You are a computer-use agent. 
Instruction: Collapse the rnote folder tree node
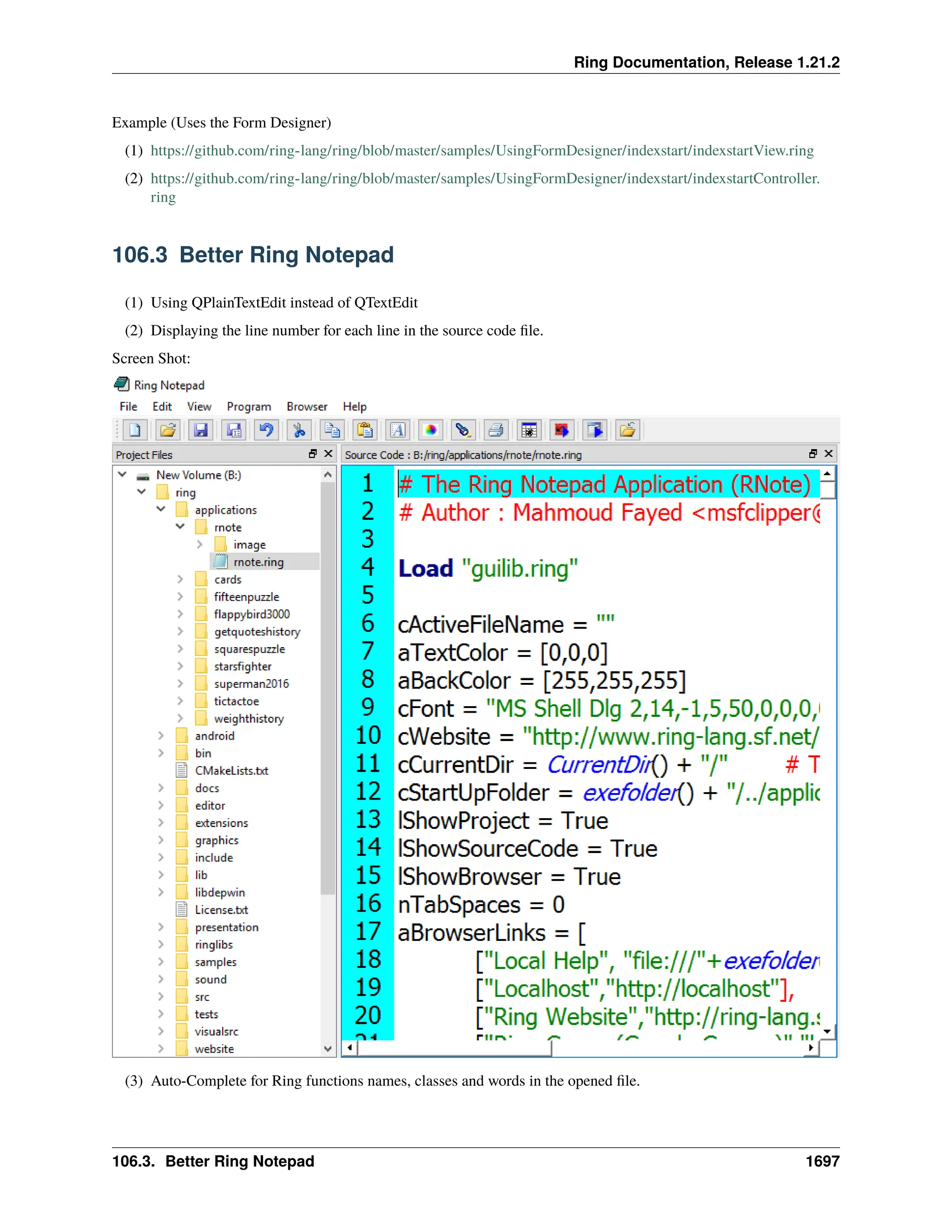click(180, 527)
